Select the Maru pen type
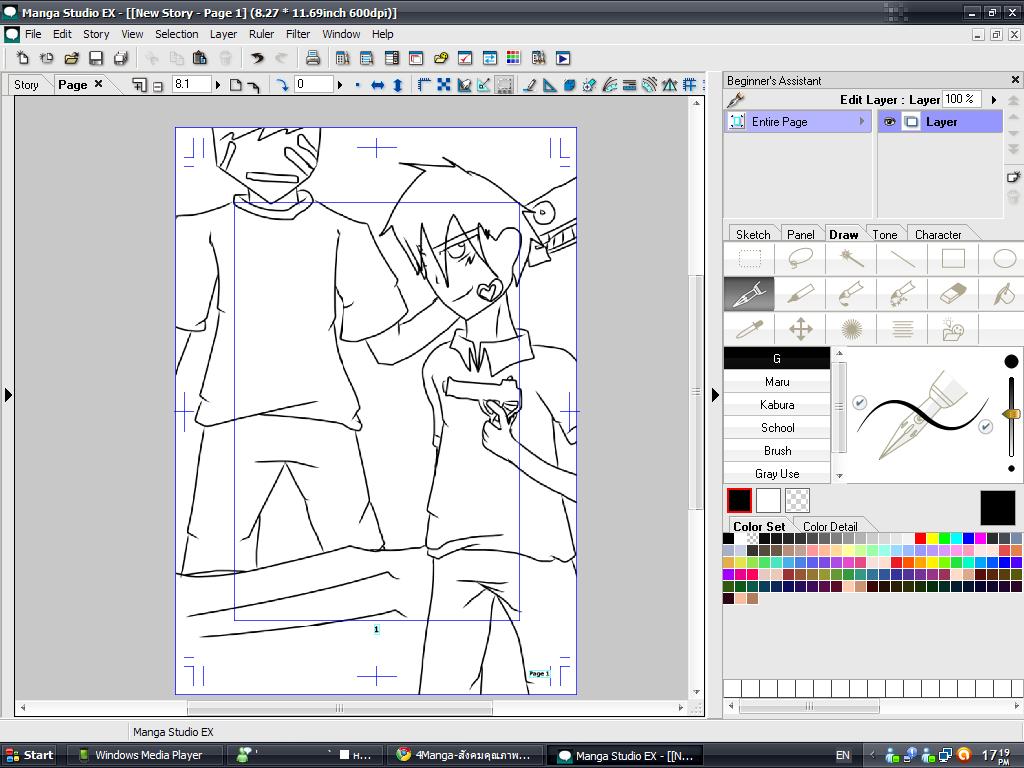This screenshot has width=1024, height=768. pyautogui.click(x=777, y=382)
